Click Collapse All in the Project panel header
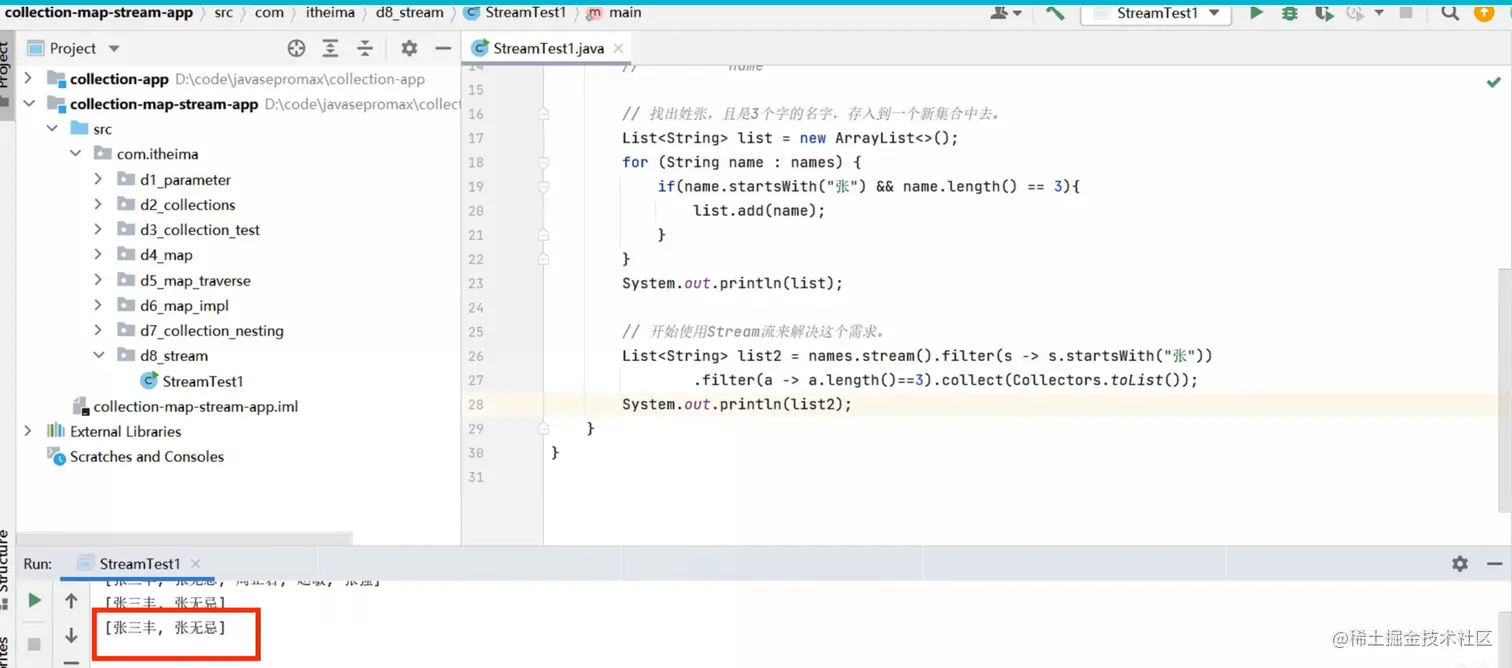This screenshot has width=1512, height=668. click(365, 48)
